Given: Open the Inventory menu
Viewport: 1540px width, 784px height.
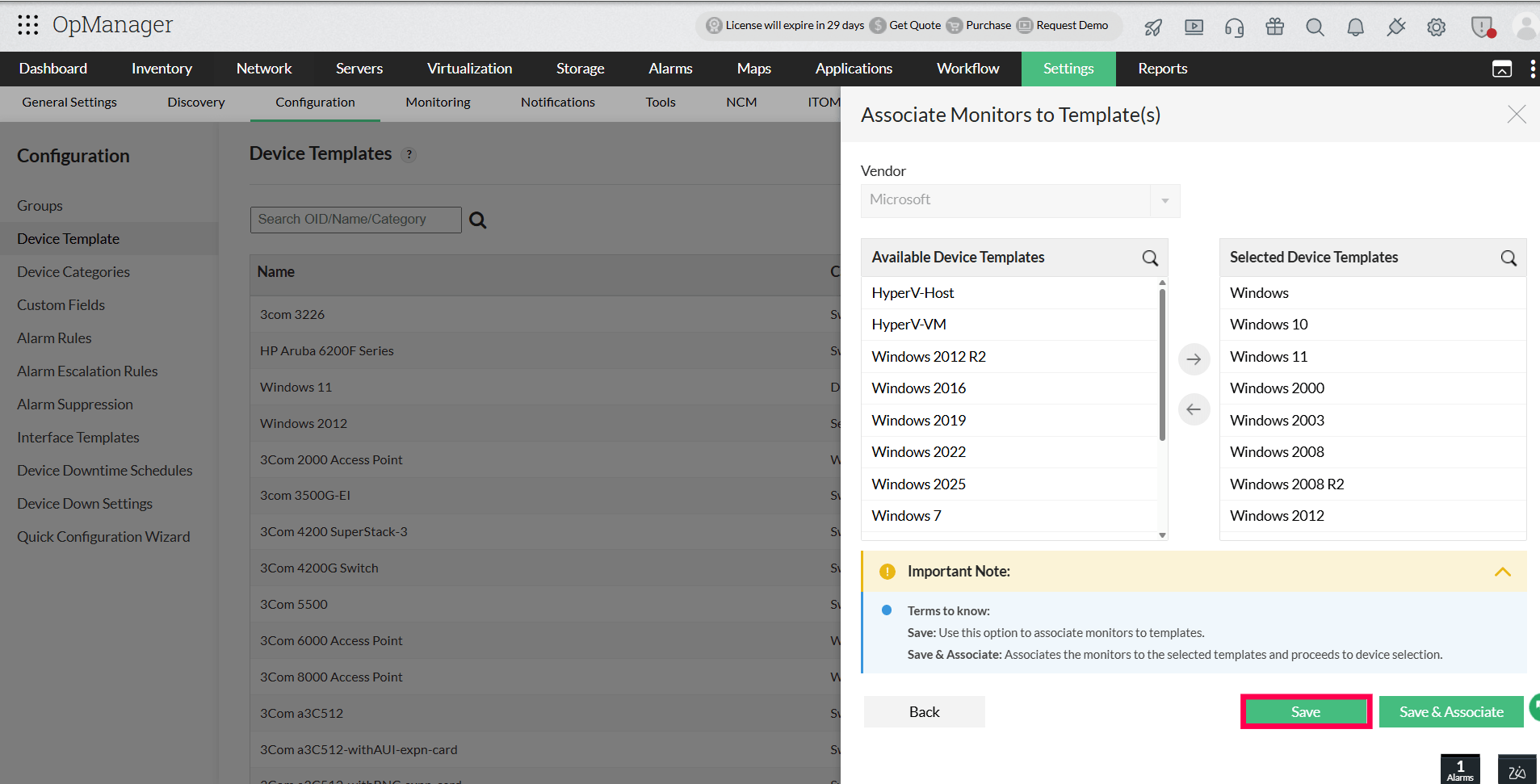Looking at the screenshot, I should [x=162, y=69].
